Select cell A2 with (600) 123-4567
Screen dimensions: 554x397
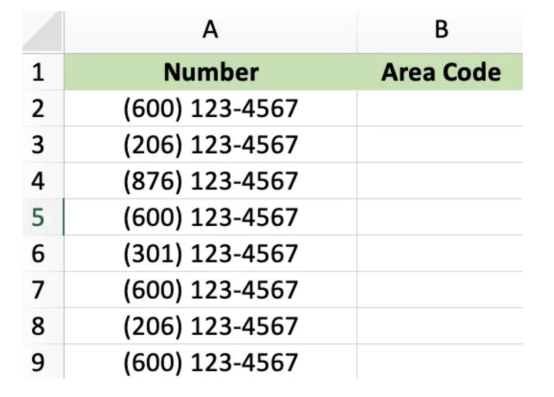click(211, 108)
